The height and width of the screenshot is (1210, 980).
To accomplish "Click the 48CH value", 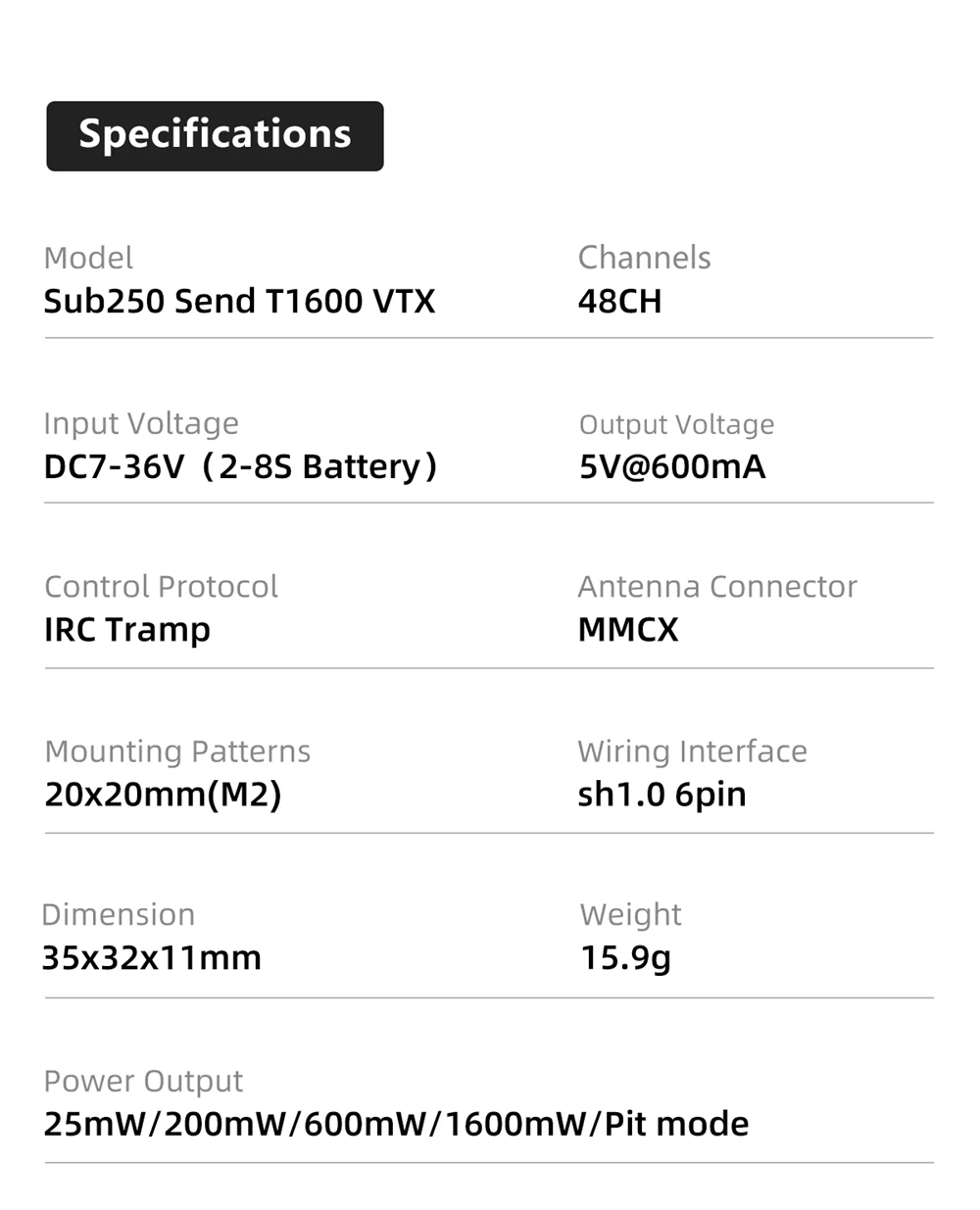I will coord(619,301).
